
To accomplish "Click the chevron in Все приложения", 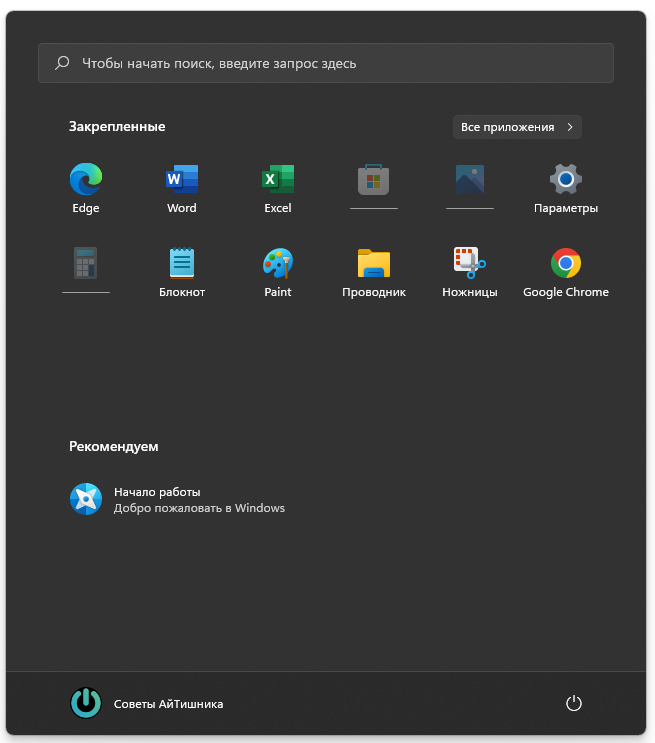I will coord(570,127).
